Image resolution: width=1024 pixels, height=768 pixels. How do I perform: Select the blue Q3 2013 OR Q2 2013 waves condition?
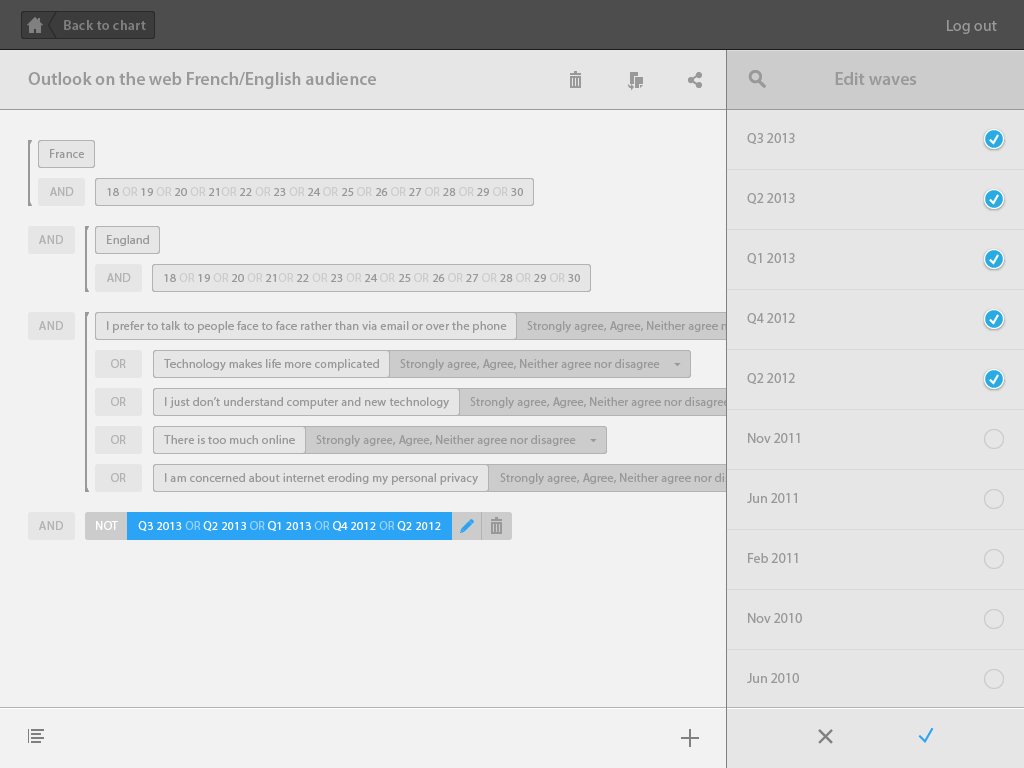(x=289, y=526)
